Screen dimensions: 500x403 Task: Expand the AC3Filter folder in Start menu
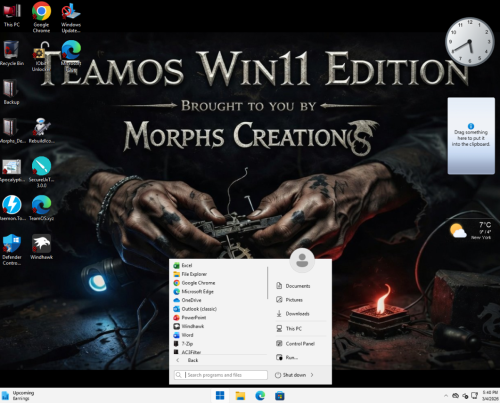click(219, 351)
